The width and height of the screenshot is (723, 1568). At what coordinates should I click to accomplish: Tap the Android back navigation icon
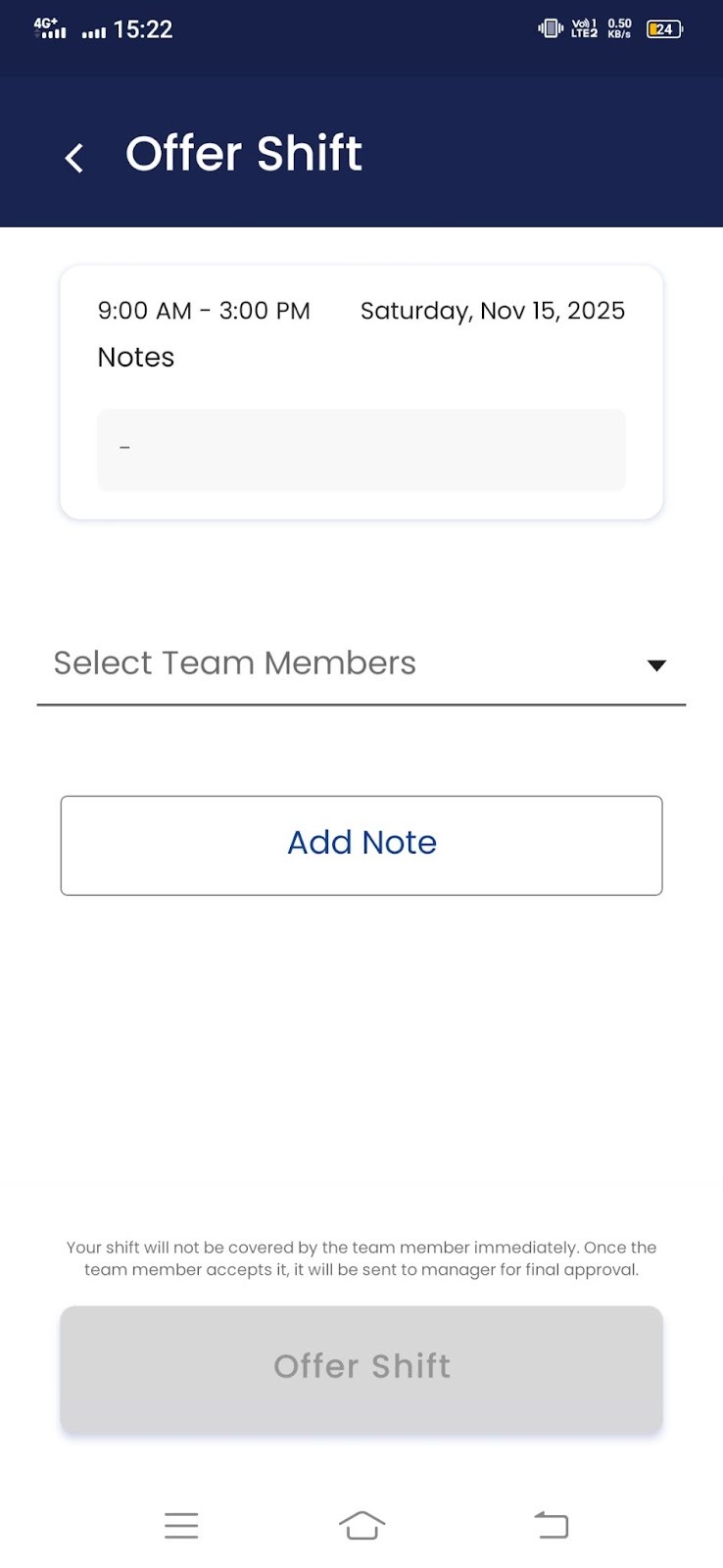tap(551, 1525)
